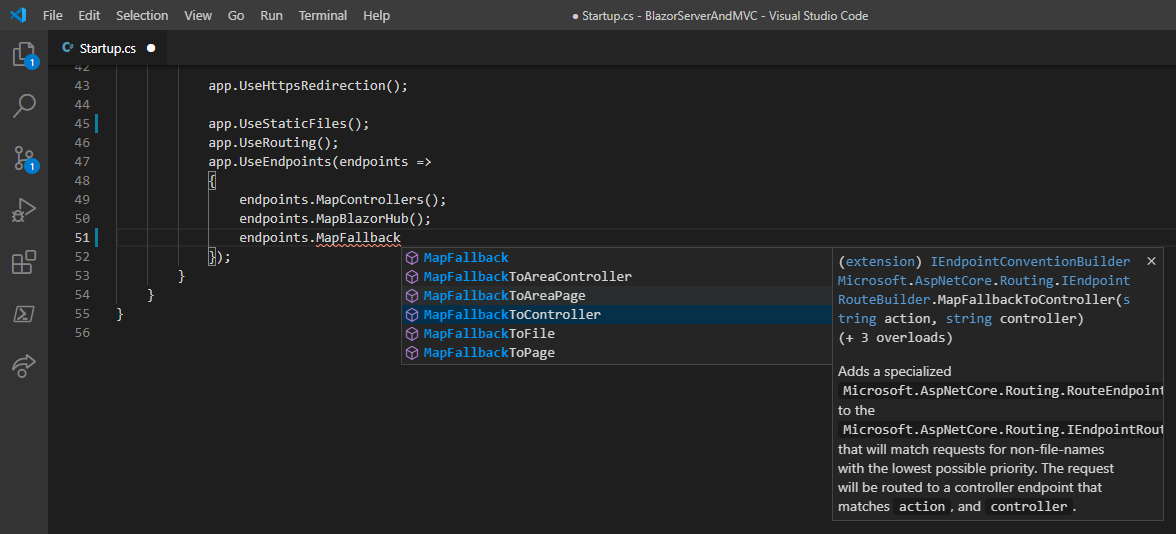Click the endpoints.MapBlazorHub() line

pos(335,219)
